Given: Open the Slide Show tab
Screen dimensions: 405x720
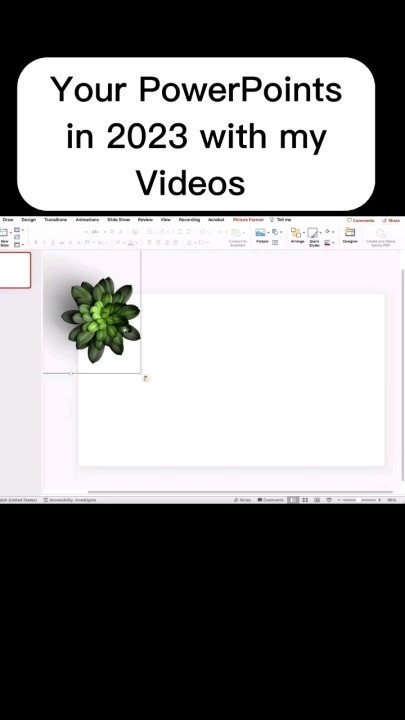Looking at the screenshot, I should (x=119, y=220).
